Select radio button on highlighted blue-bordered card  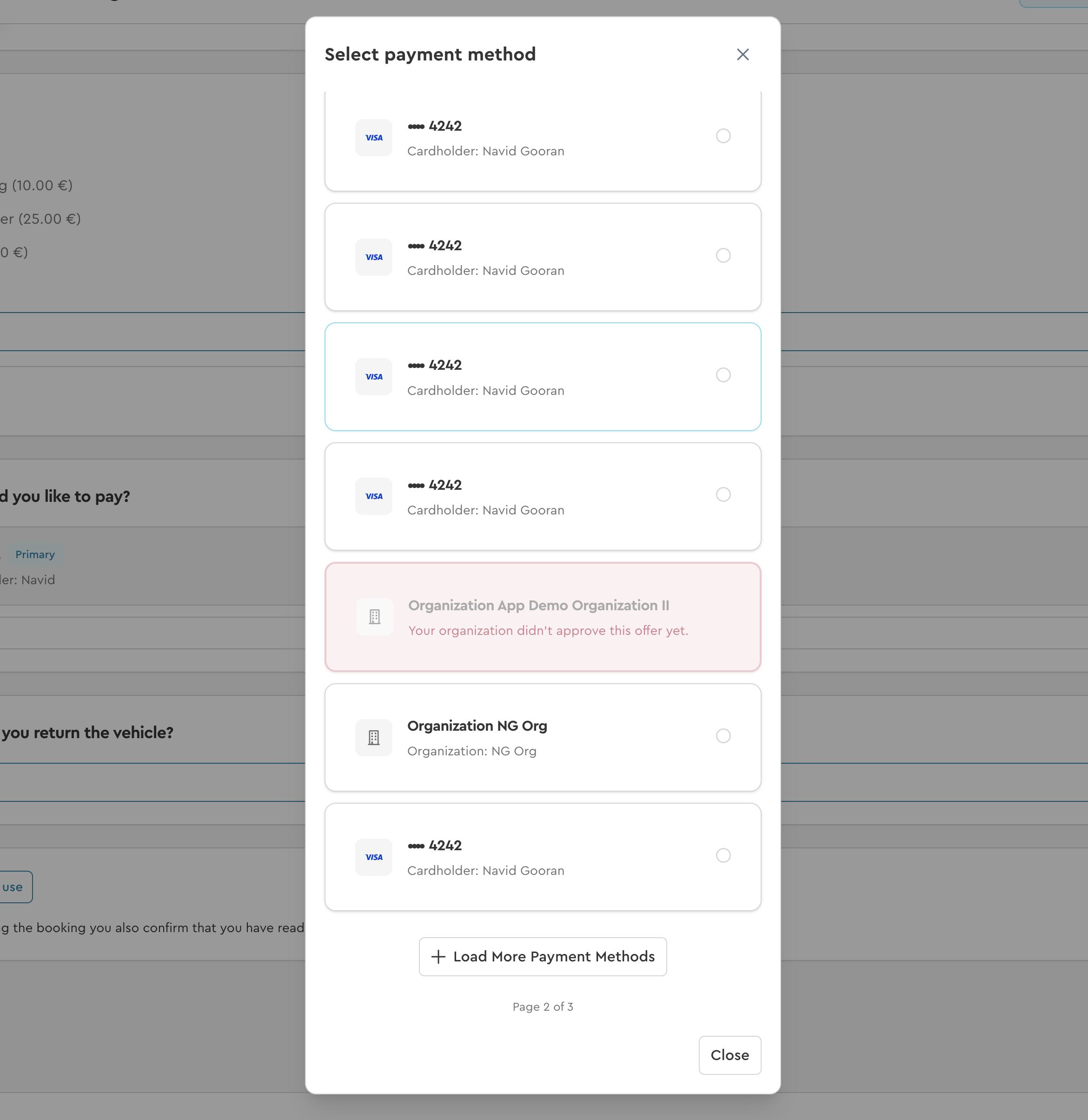723,375
